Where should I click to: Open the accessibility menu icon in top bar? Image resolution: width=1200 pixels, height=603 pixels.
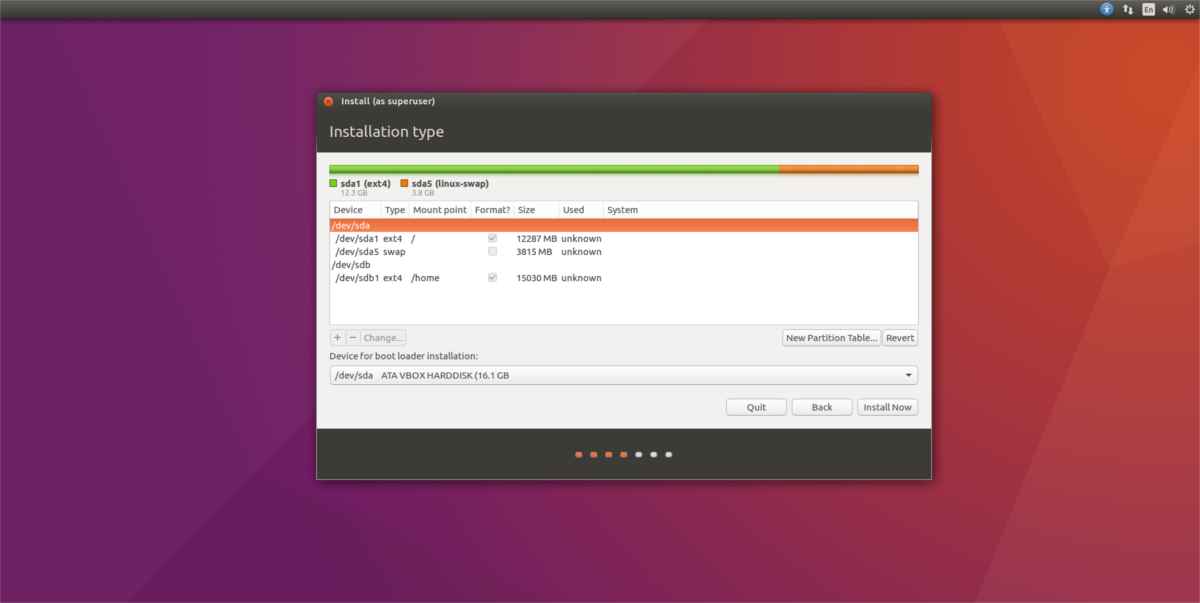(1107, 9)
